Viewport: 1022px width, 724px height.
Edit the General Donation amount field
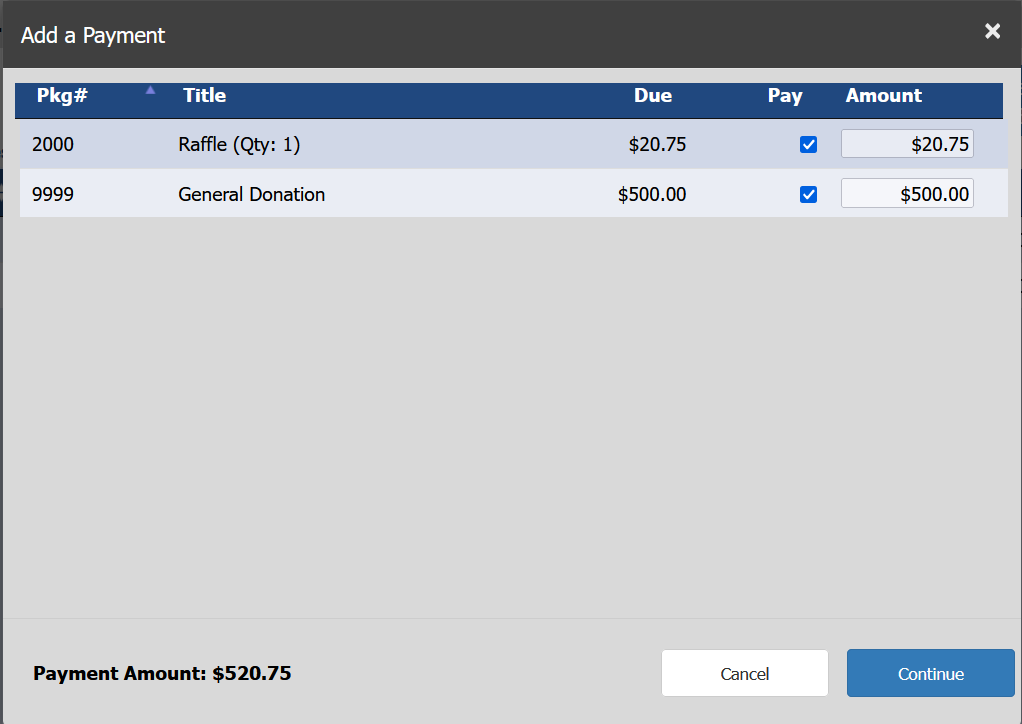coord(907,194)
